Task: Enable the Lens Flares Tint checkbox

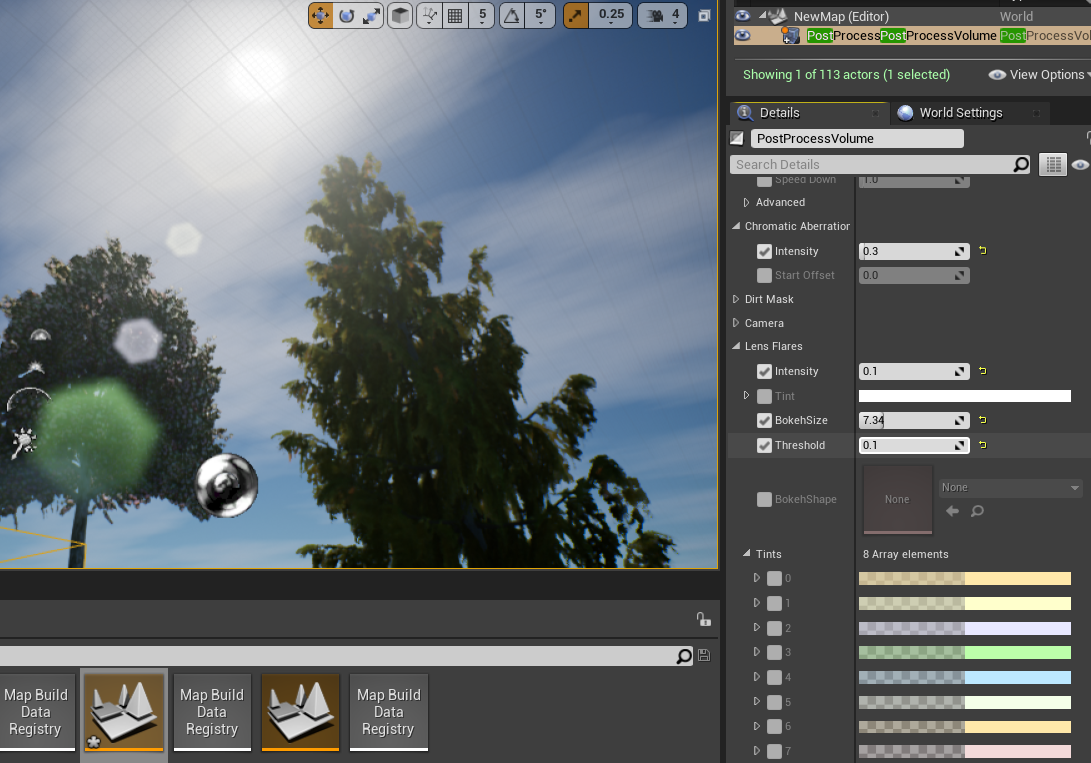Action: [x=764, y=396]
